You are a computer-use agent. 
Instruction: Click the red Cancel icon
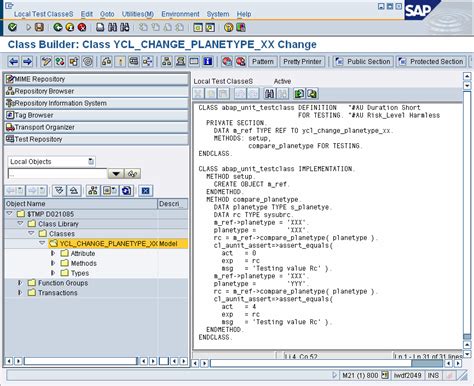pyautogui.click(x=82, y=27)
